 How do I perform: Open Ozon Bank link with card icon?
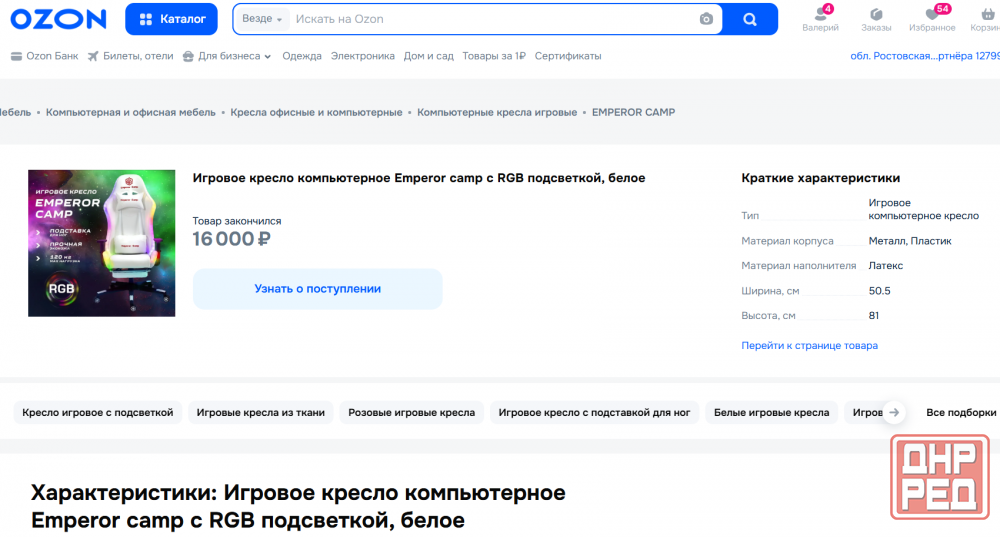point(44,56)
